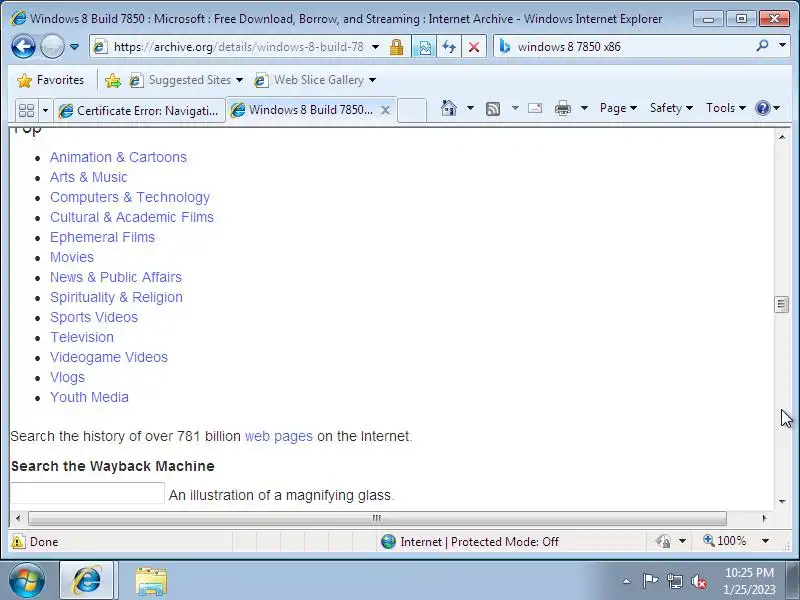Expand the Home button dropdown arrow
This screenshot has width=800, height=600.
coord(470,108)
